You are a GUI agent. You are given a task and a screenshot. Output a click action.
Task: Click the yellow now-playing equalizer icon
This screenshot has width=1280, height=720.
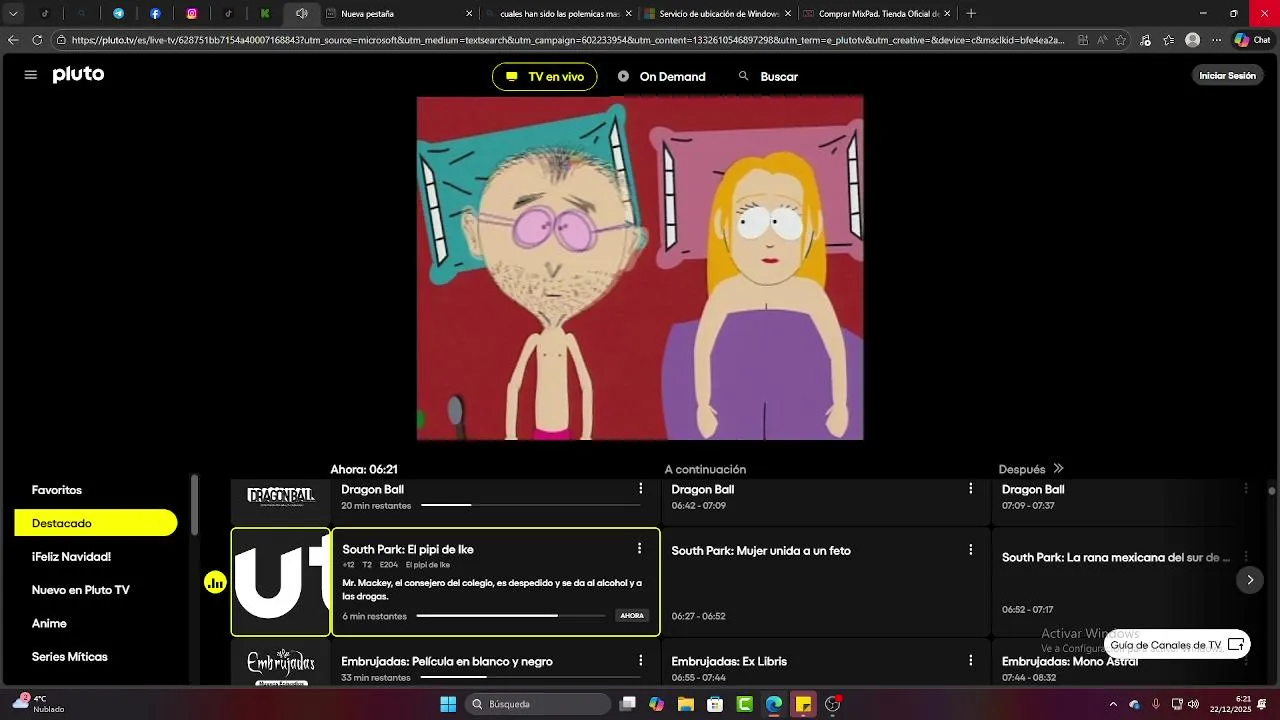coord(215,582)
